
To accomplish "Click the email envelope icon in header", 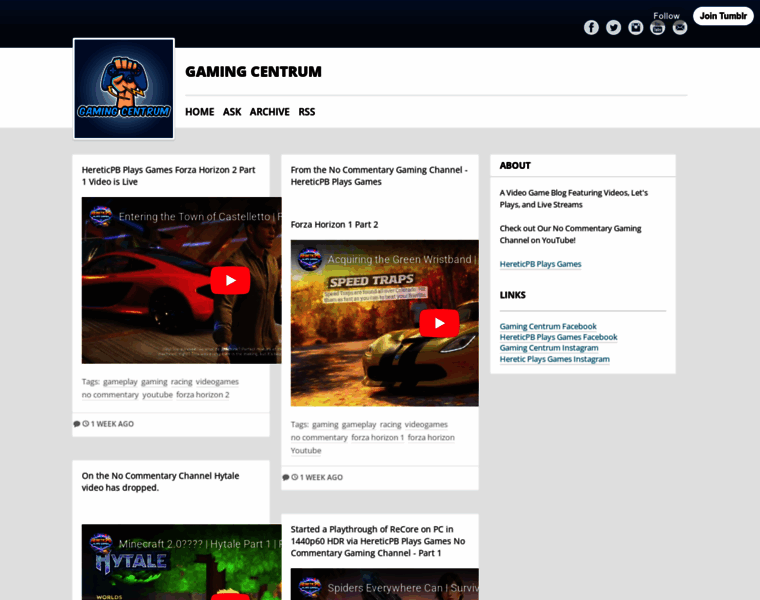I will point(680,28).
